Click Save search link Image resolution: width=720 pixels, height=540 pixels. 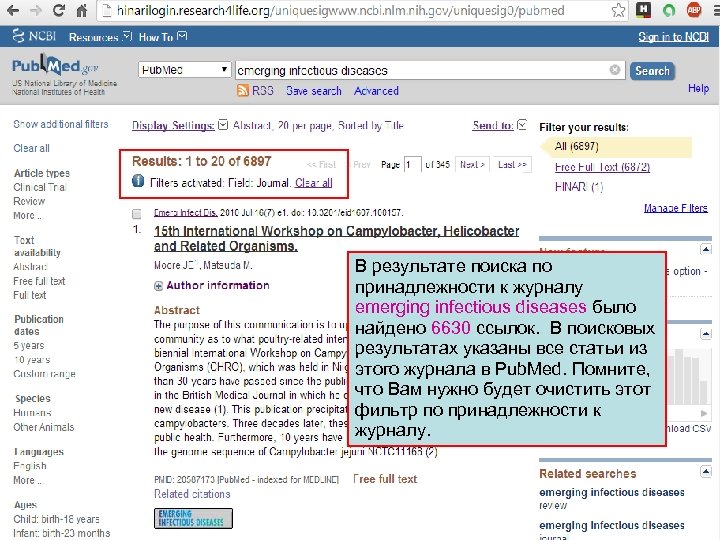click(314, 91)
